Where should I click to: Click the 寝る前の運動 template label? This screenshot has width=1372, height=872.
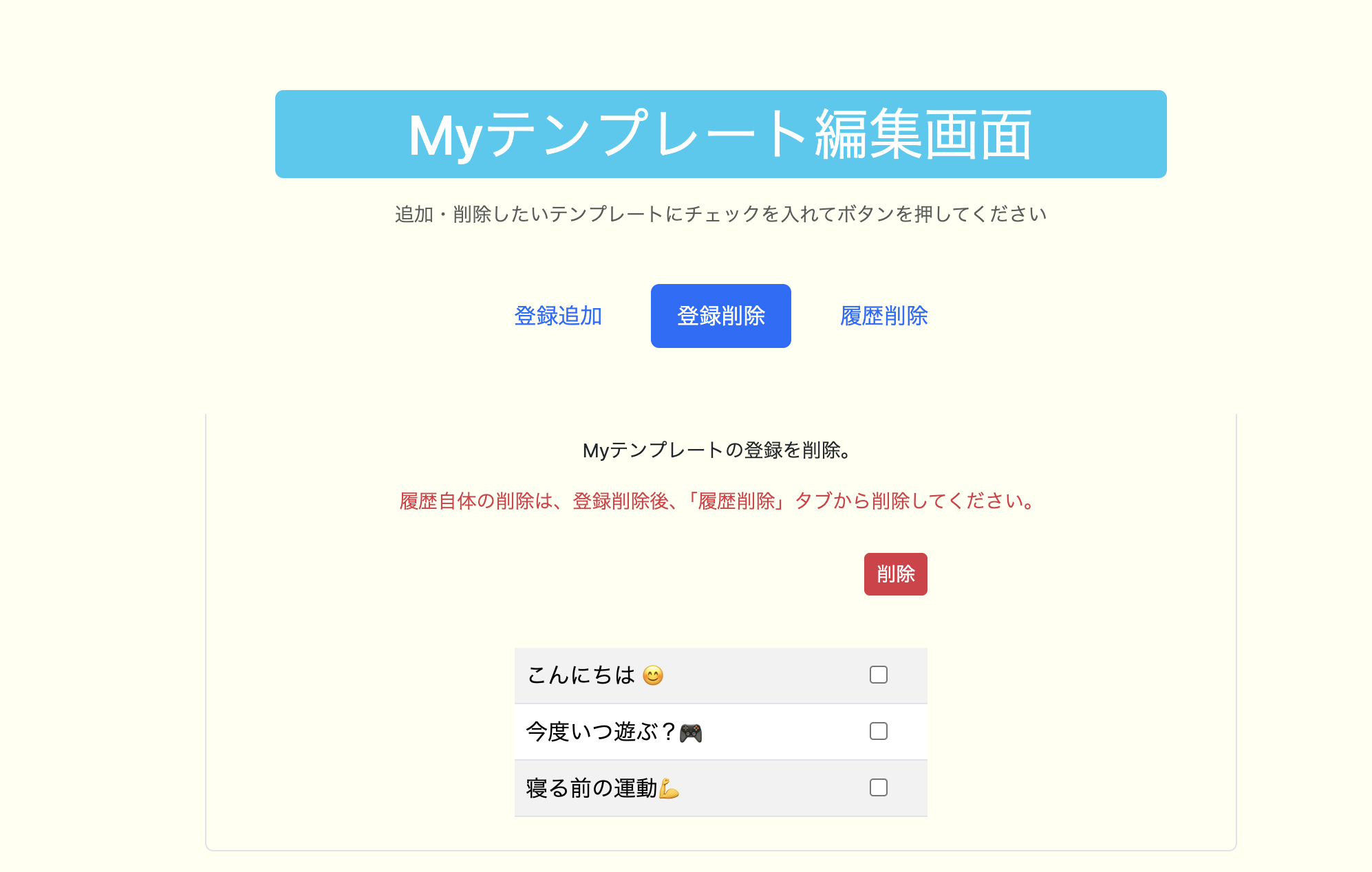click(591, 788)
